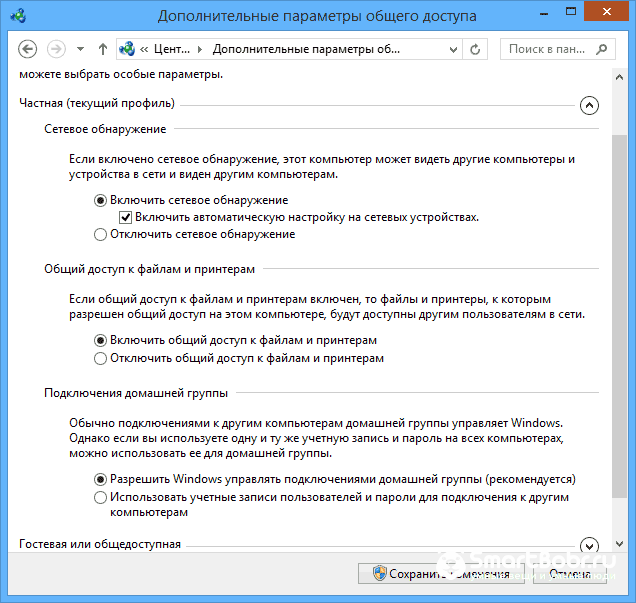Select Отключить сетевое обнаружение radio button
The image size is (636, 603).
100,234
